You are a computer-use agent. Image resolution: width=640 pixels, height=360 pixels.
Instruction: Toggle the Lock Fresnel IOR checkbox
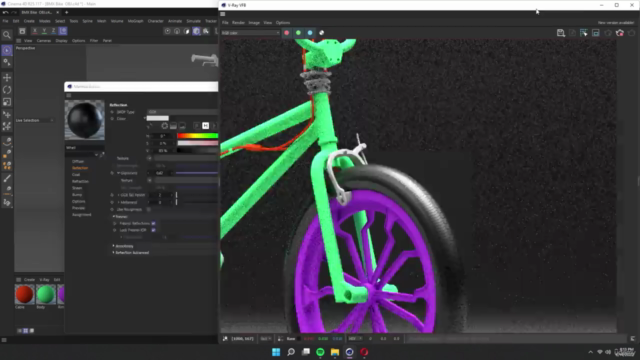[x=153, y=230]
